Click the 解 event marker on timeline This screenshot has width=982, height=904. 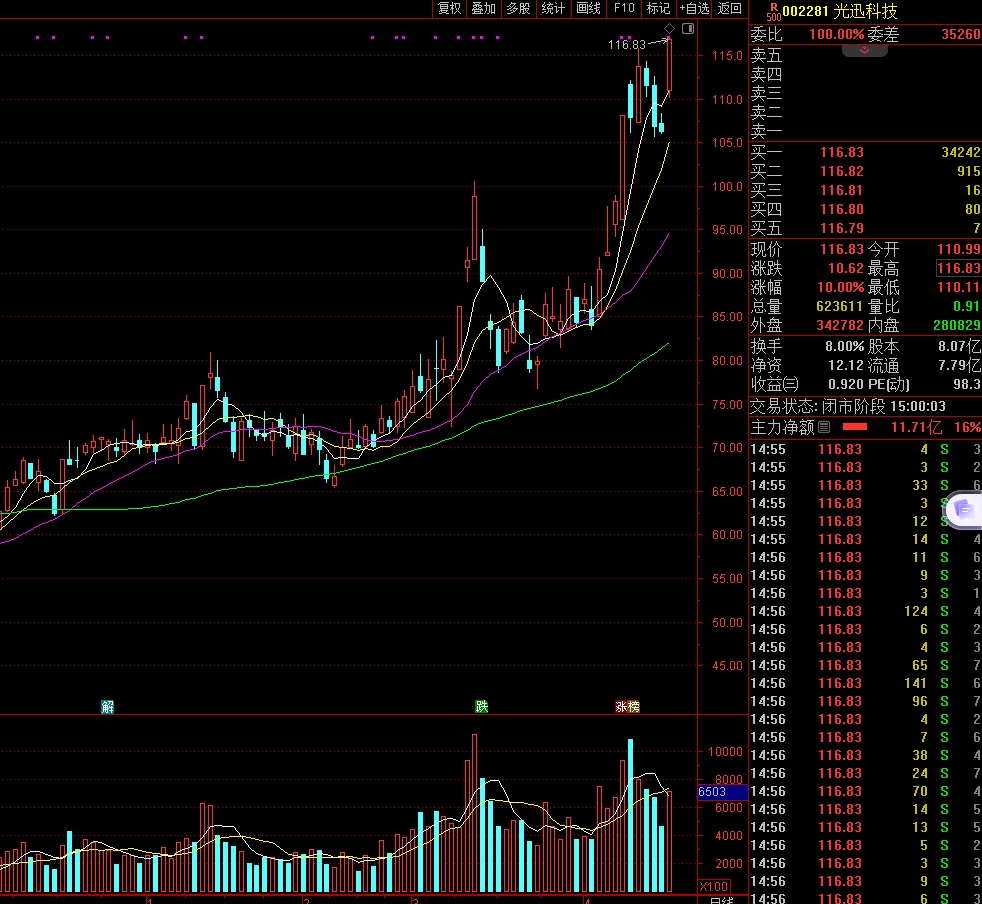107,707
